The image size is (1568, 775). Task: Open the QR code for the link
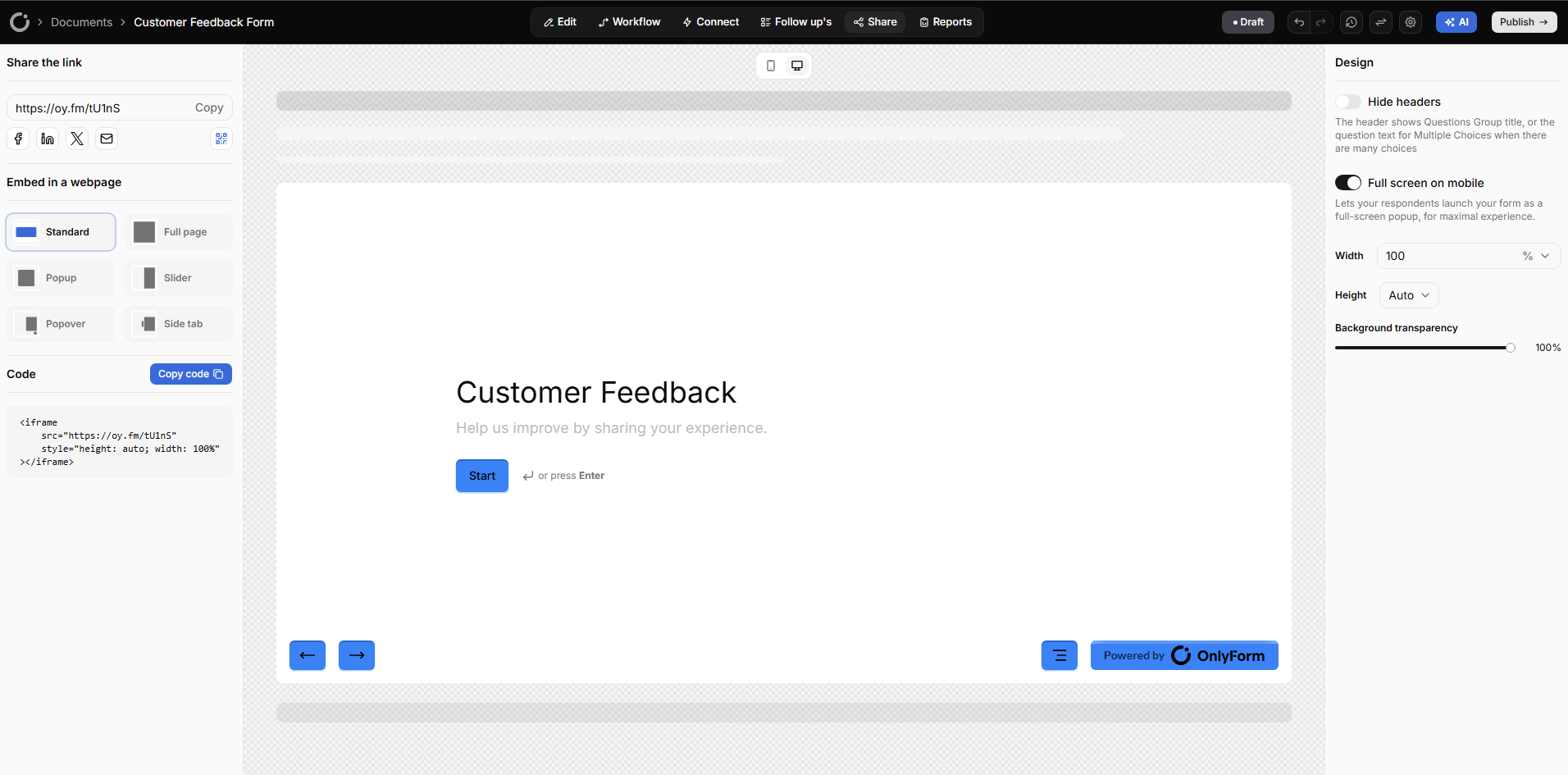click(221, 139)
